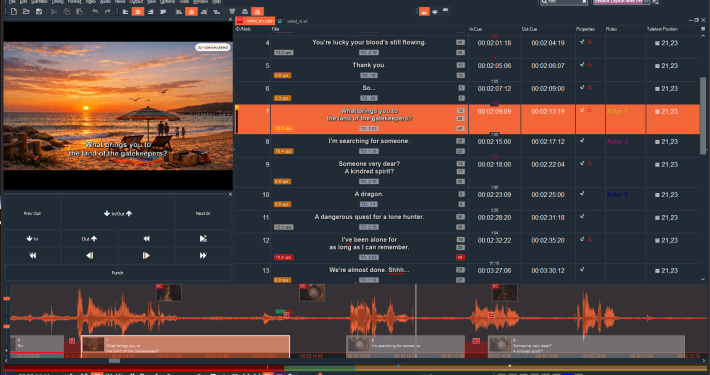Click the red characters-per-second badge in row 12
The height and width of the screenshot is (375, 710).
click(283, 257)
